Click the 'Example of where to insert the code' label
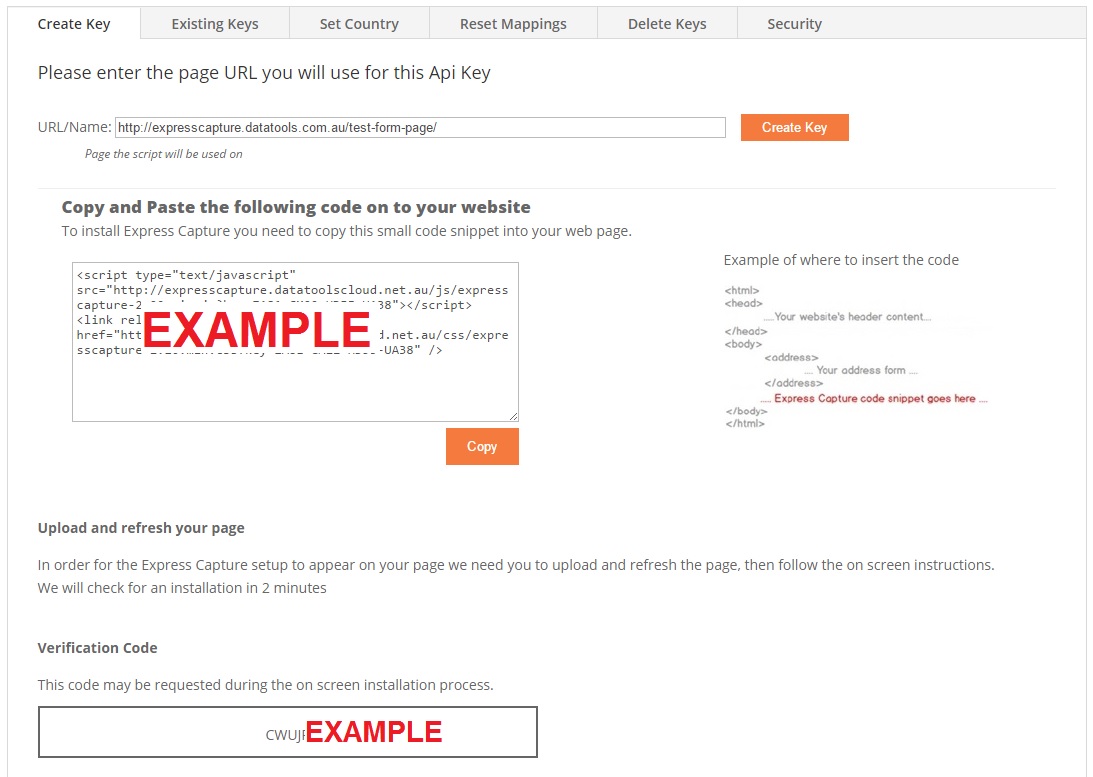 (841, 260)
